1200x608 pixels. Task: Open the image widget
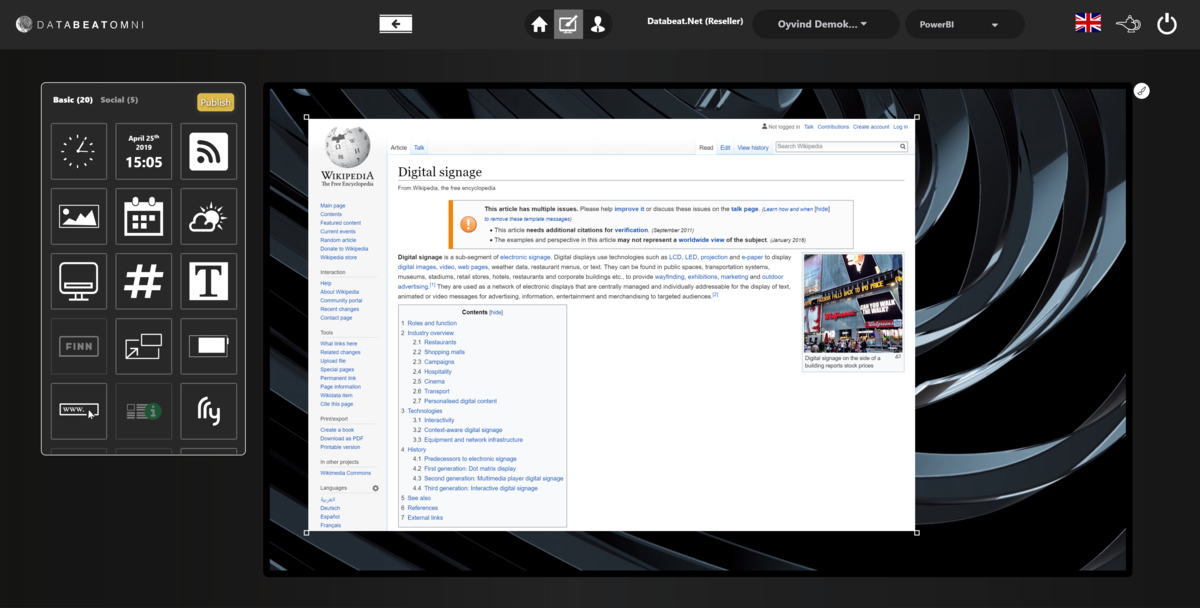click(79, 215)
